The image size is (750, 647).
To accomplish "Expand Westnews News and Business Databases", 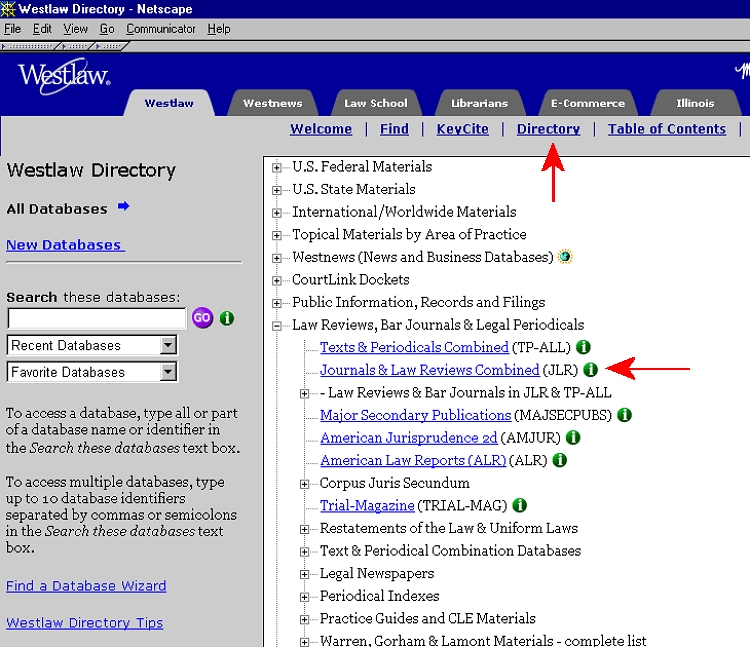I will point(276,258).
